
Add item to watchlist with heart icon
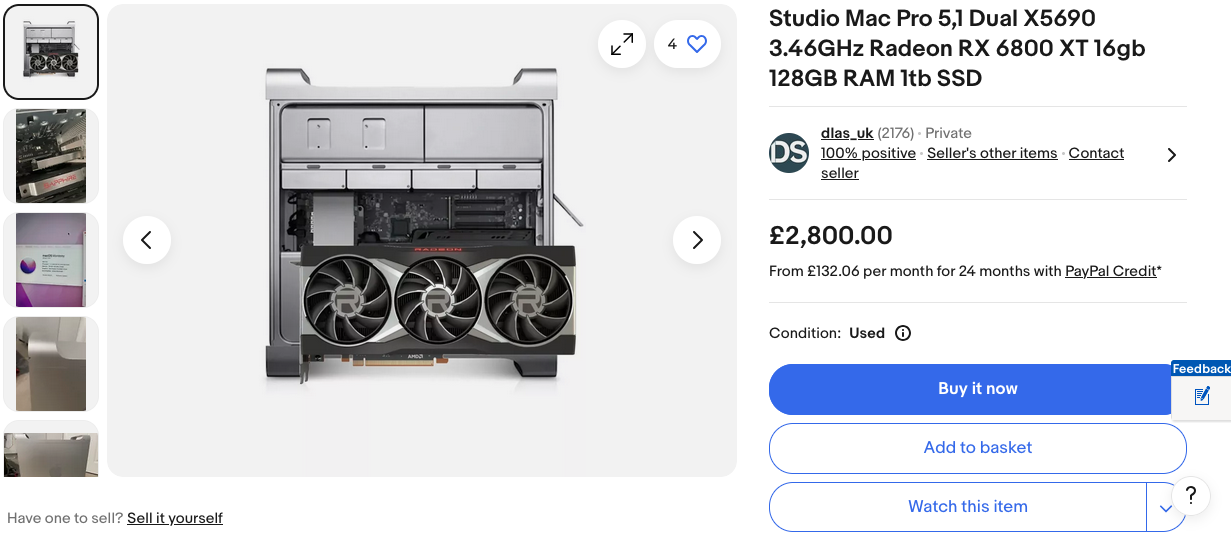click(697, 44)
